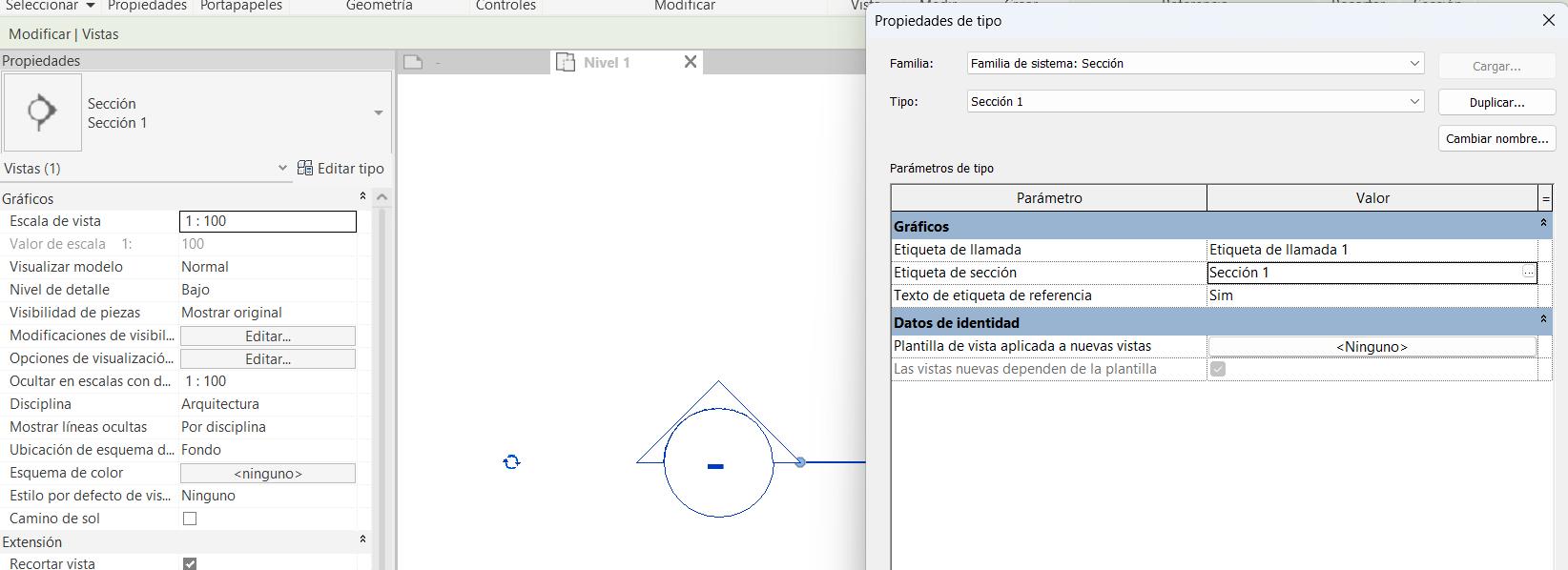Toggle the Recortar vista checkbox
Screen dimensions: 1568x570
[190, 563]
